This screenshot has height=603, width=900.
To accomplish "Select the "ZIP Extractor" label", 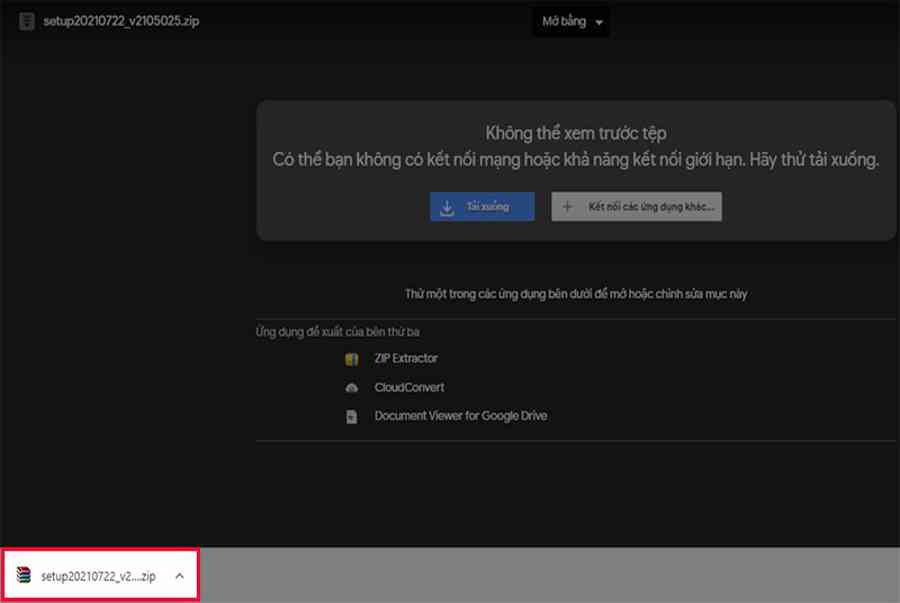I will tap(406, 359).
